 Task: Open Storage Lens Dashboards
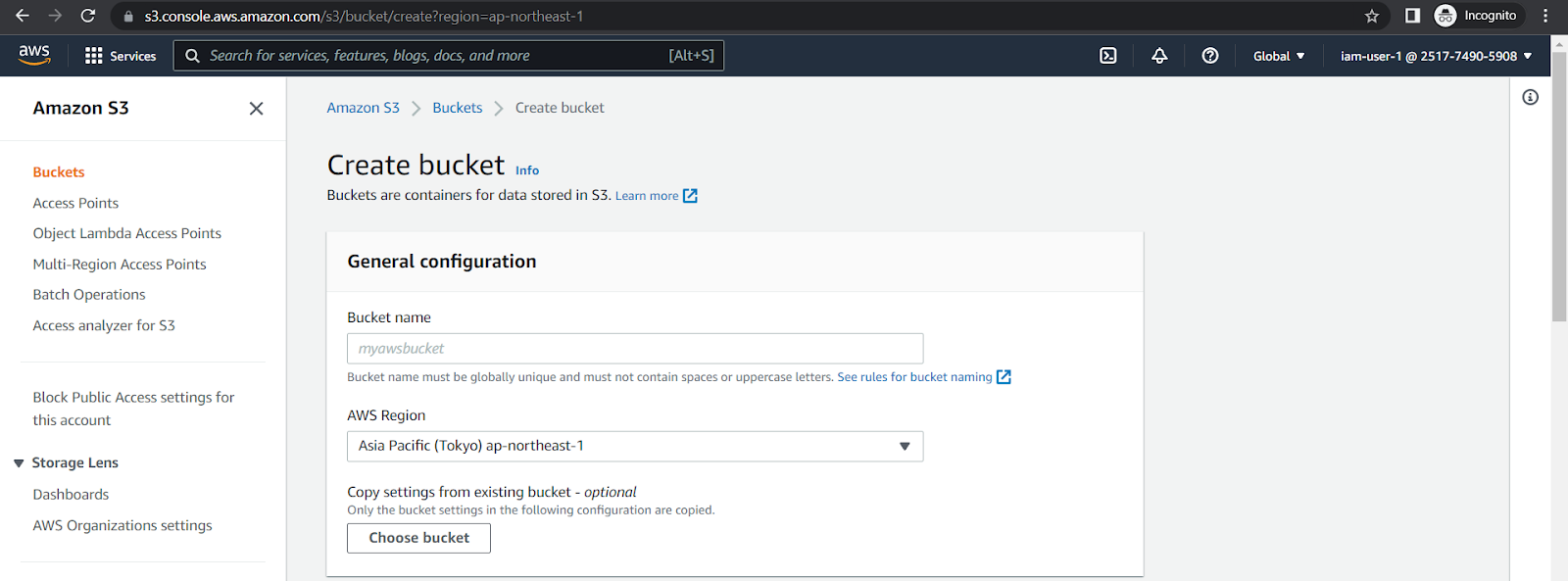pyautogui.click(x=71, y=495)
